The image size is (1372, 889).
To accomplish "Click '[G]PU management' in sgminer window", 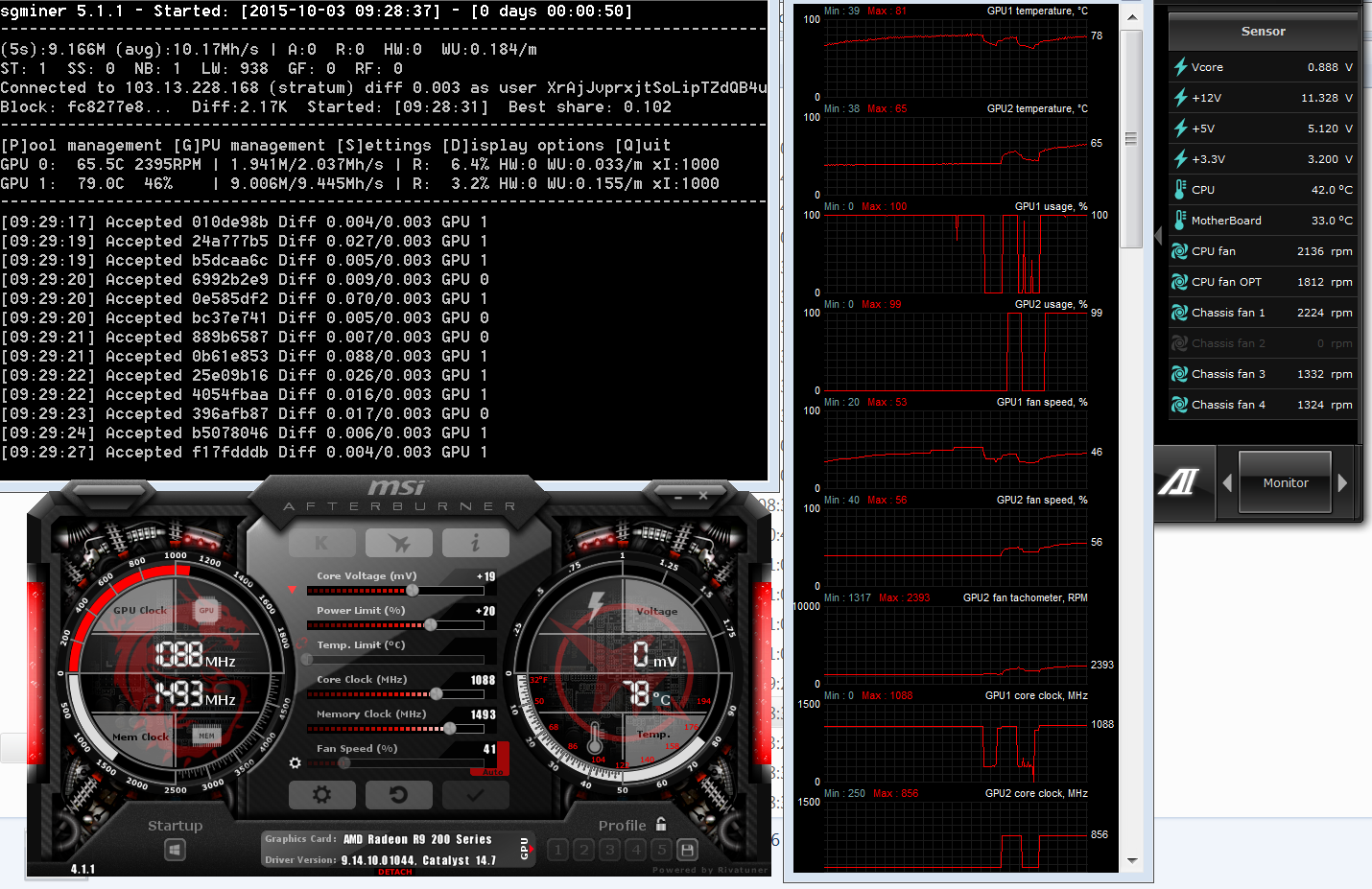I will [x=249, y=145].
